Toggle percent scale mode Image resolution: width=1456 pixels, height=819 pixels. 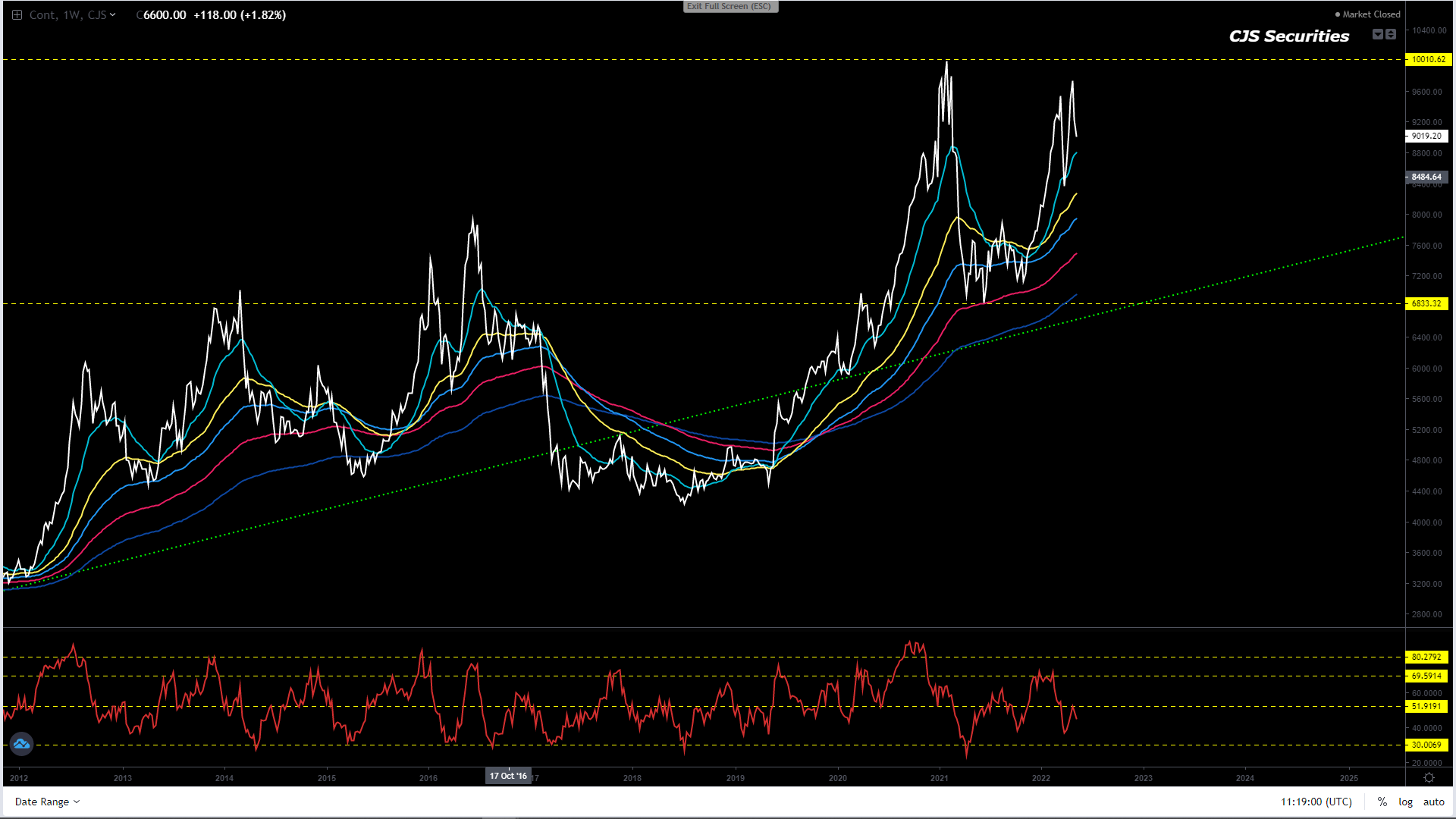tap(1382, 802)
